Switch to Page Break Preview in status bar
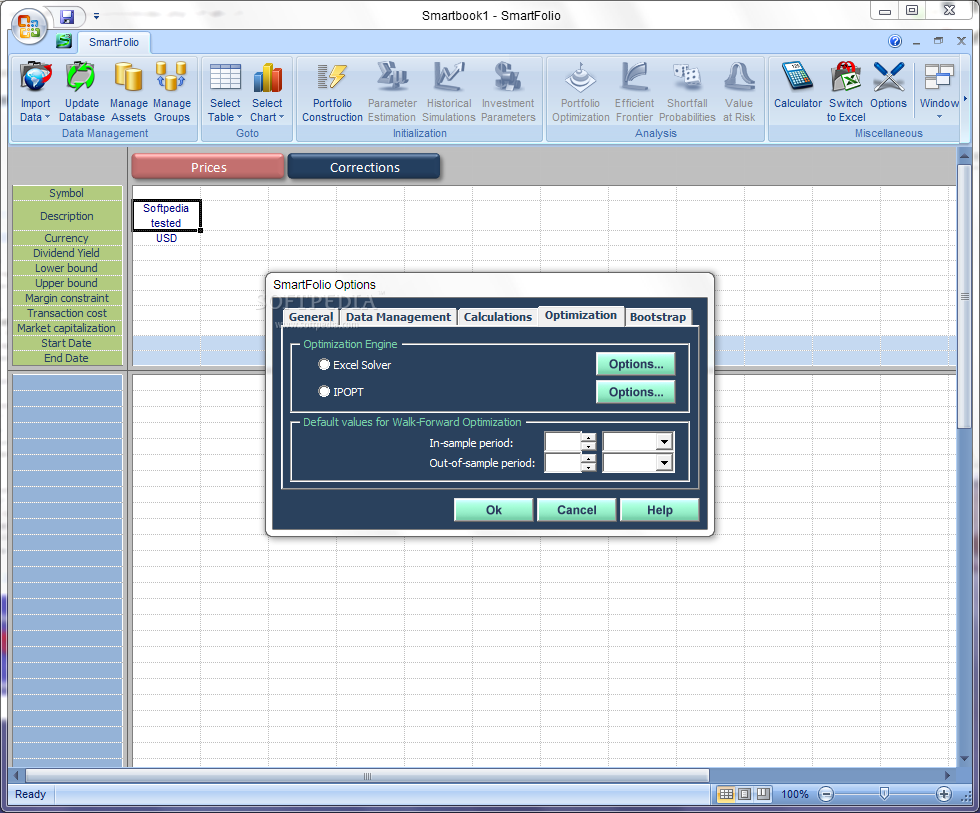Image resolution: width=980 pixels, height=813 pixels. 763,794
